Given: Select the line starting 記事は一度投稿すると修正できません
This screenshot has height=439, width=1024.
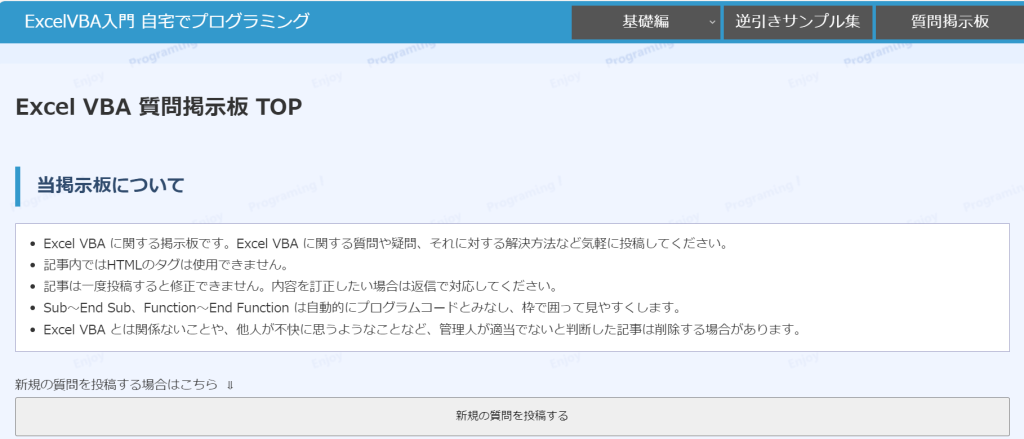Looking at the screenshot, I should pyautogui.click(x=300, y=287).
